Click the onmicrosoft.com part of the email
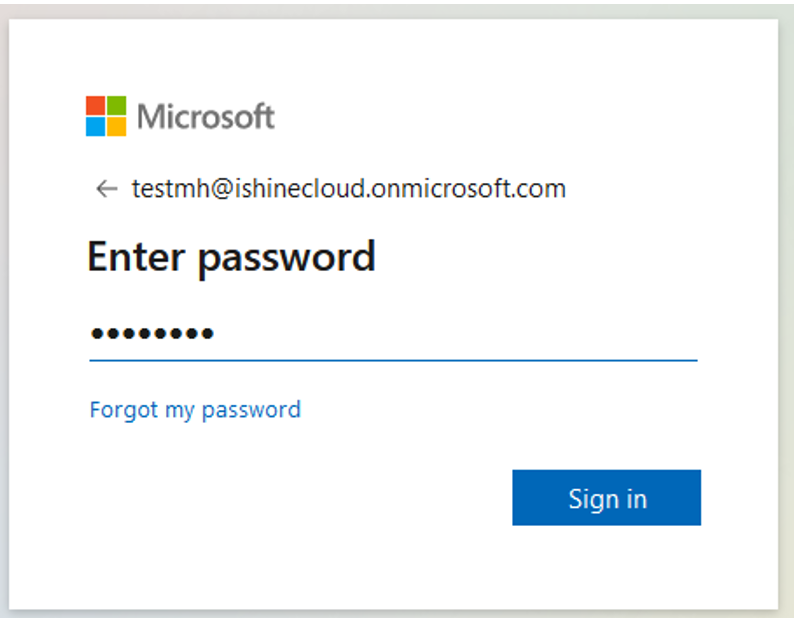Screen dimensions: 796x619 (469, 188)
